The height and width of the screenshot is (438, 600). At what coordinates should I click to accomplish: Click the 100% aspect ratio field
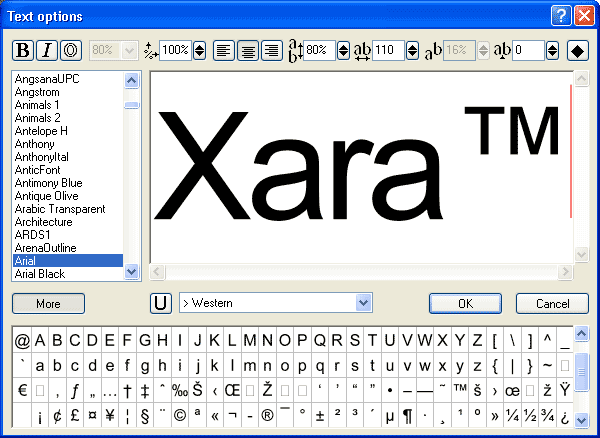[176, 50]
